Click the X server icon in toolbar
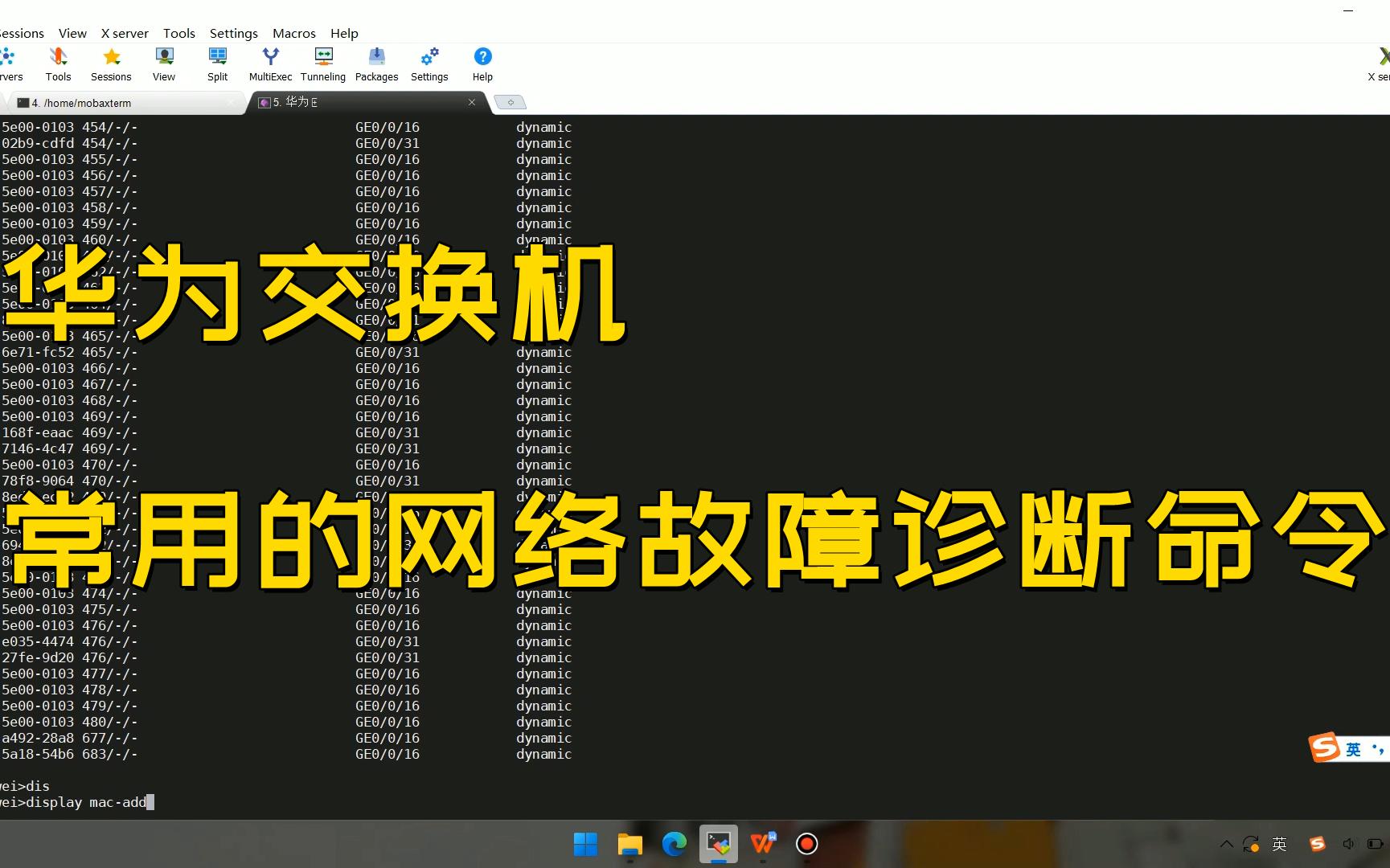 click(x=1380, y=64)
